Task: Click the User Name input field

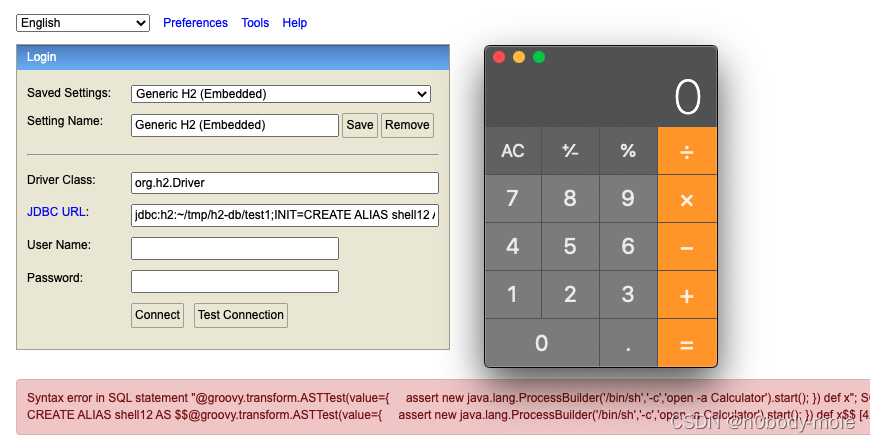Action: click(x=235, y=248)
